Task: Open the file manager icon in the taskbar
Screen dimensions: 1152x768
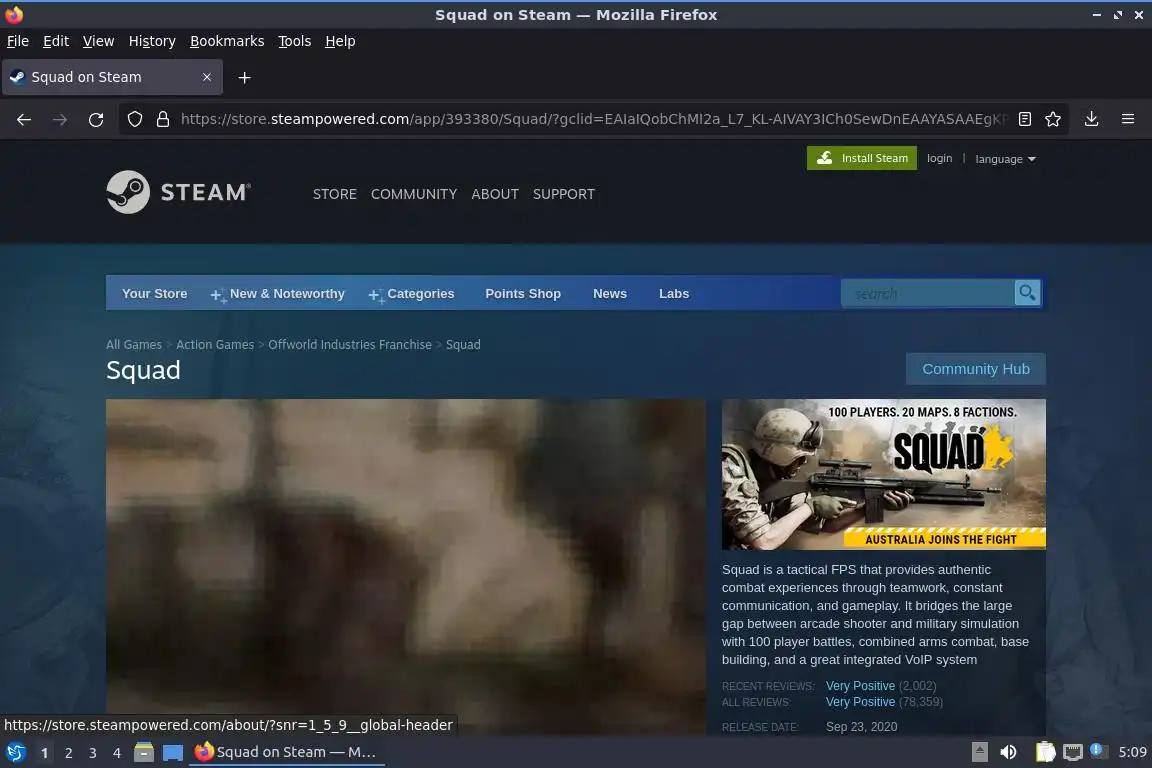Action: point(144,752)
